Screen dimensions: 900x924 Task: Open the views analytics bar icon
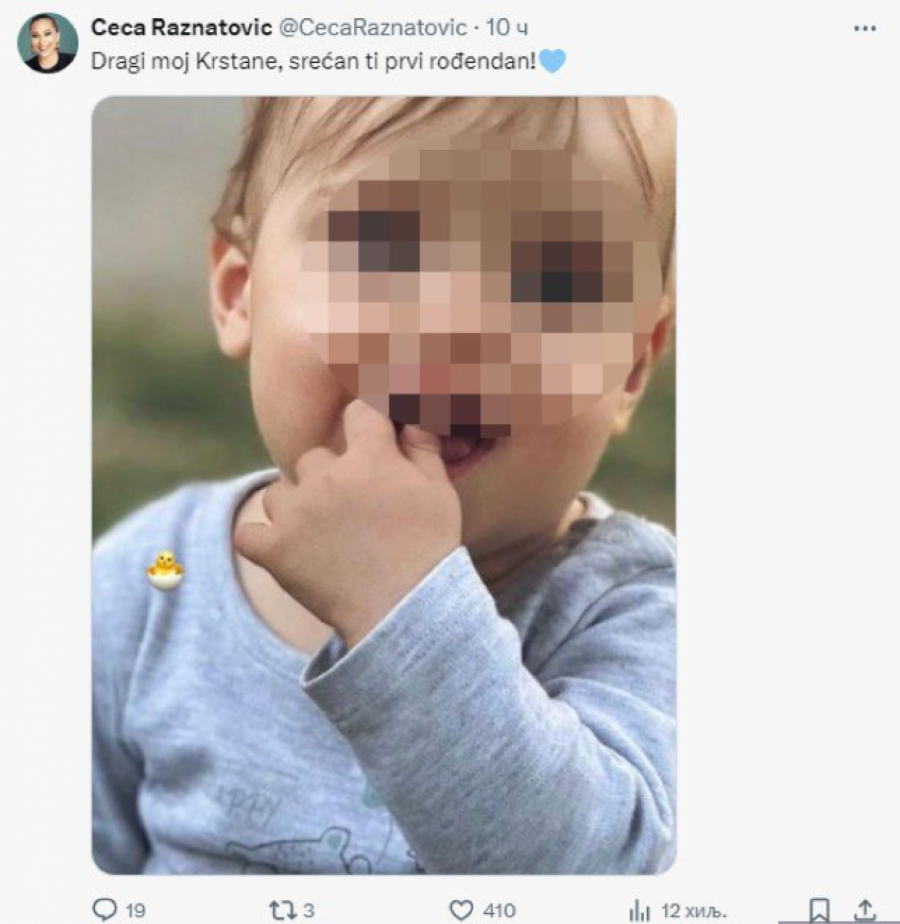pos(639,909)
